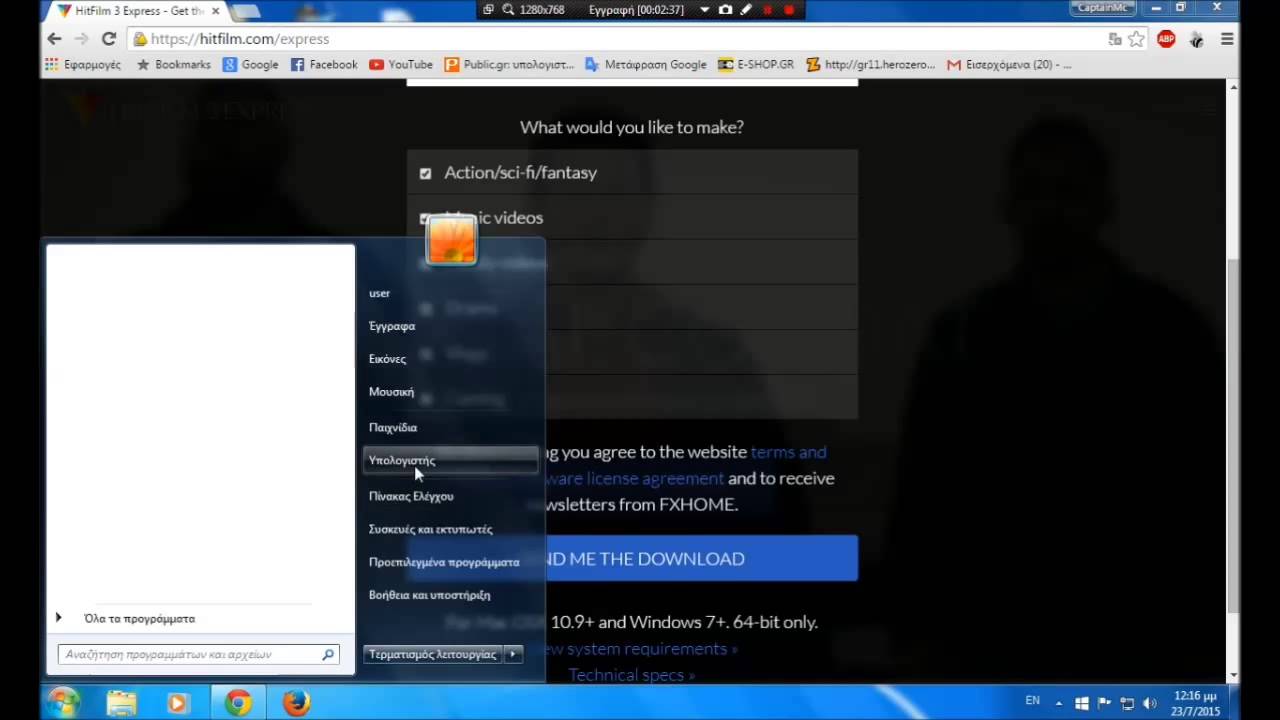Viewport: 1280px width, 720px height.
Task: Open Μουσική from the Start menu
Action: coord(391,392)
